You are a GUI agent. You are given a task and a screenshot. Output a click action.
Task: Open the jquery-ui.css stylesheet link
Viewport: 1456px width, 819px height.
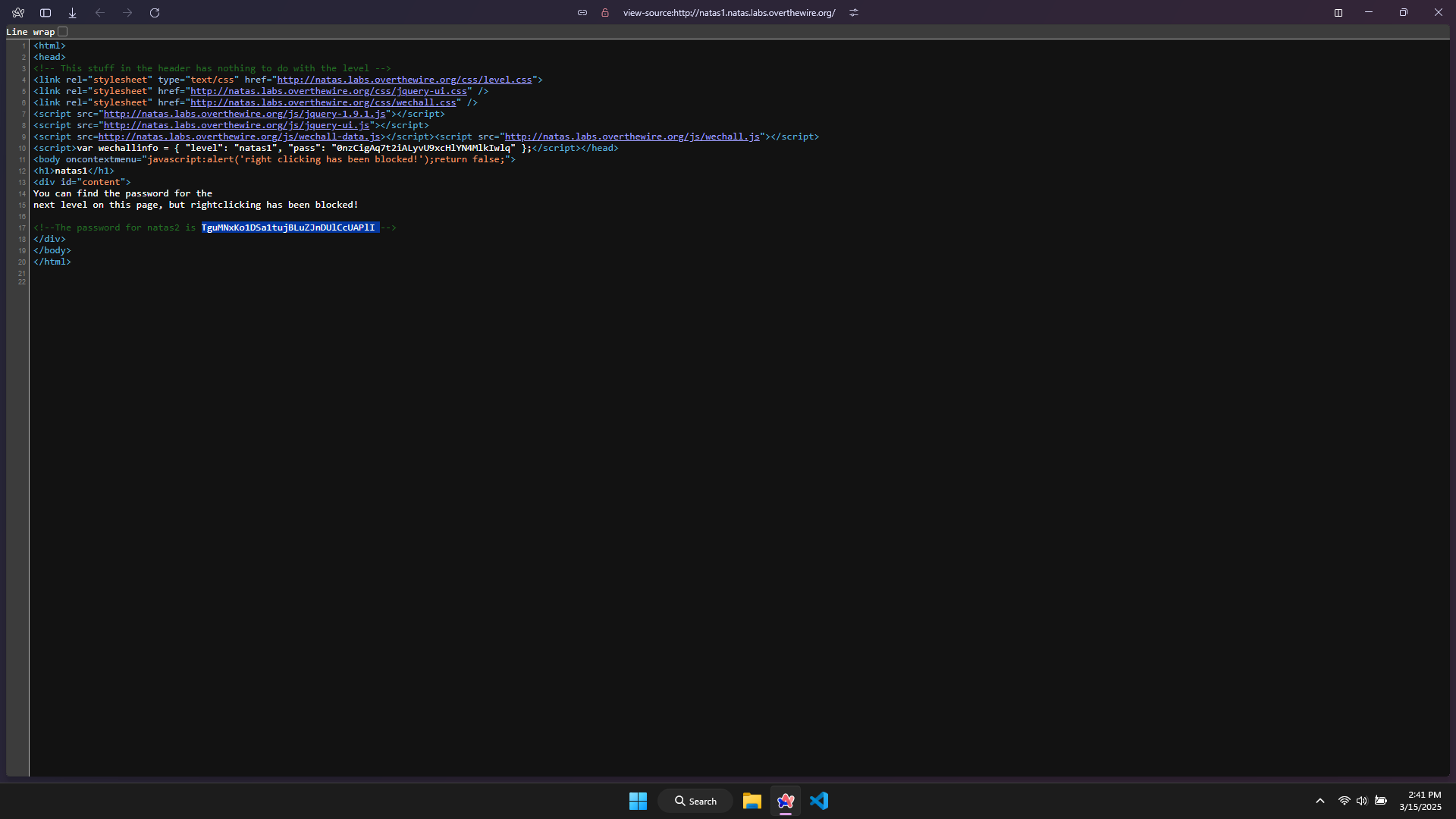pyautogui.click(x=328, y=91)
